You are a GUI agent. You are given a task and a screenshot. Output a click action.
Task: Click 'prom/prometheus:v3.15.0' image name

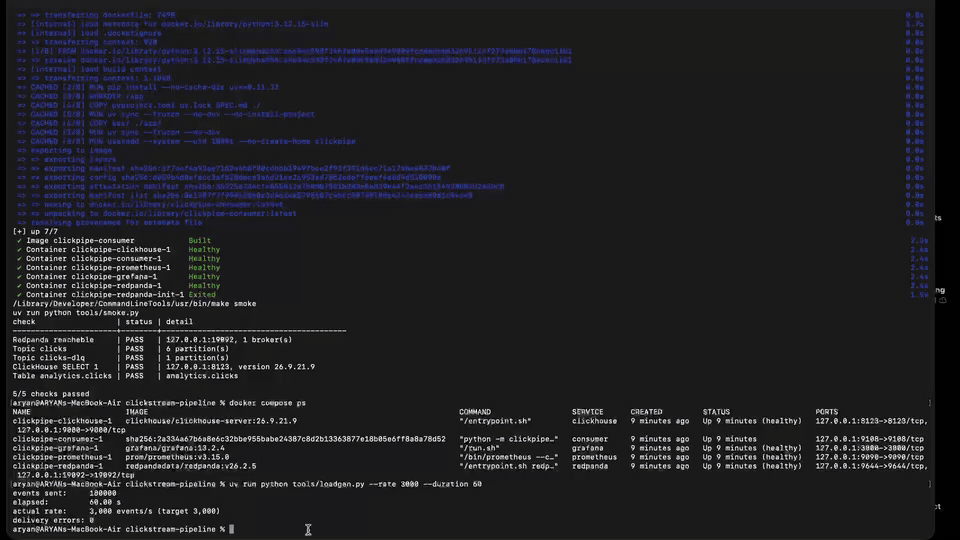177,457
